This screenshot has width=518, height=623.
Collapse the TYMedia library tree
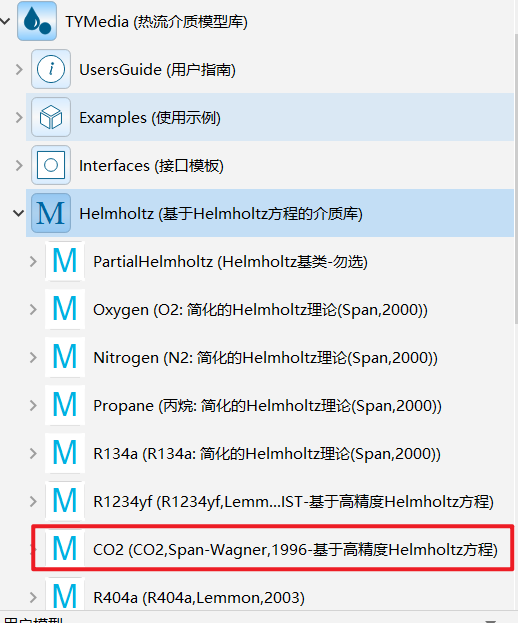pyautogui.click(x=5, y=21)
